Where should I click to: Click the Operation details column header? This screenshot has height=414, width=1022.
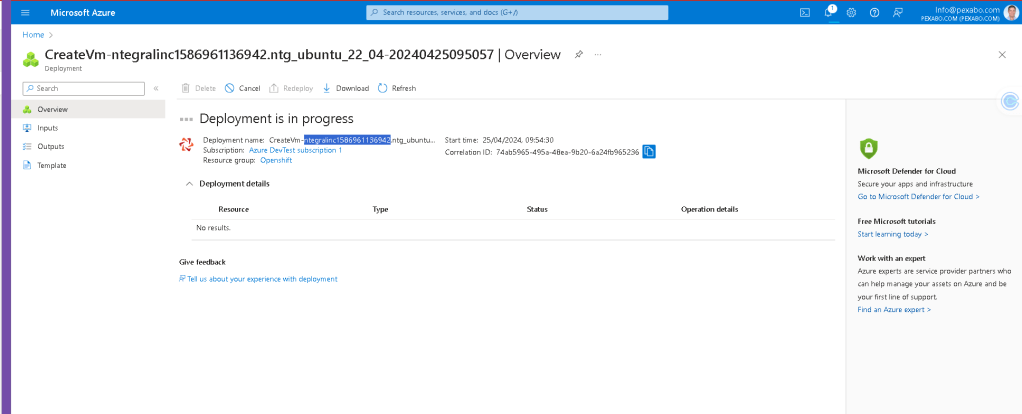709,209
